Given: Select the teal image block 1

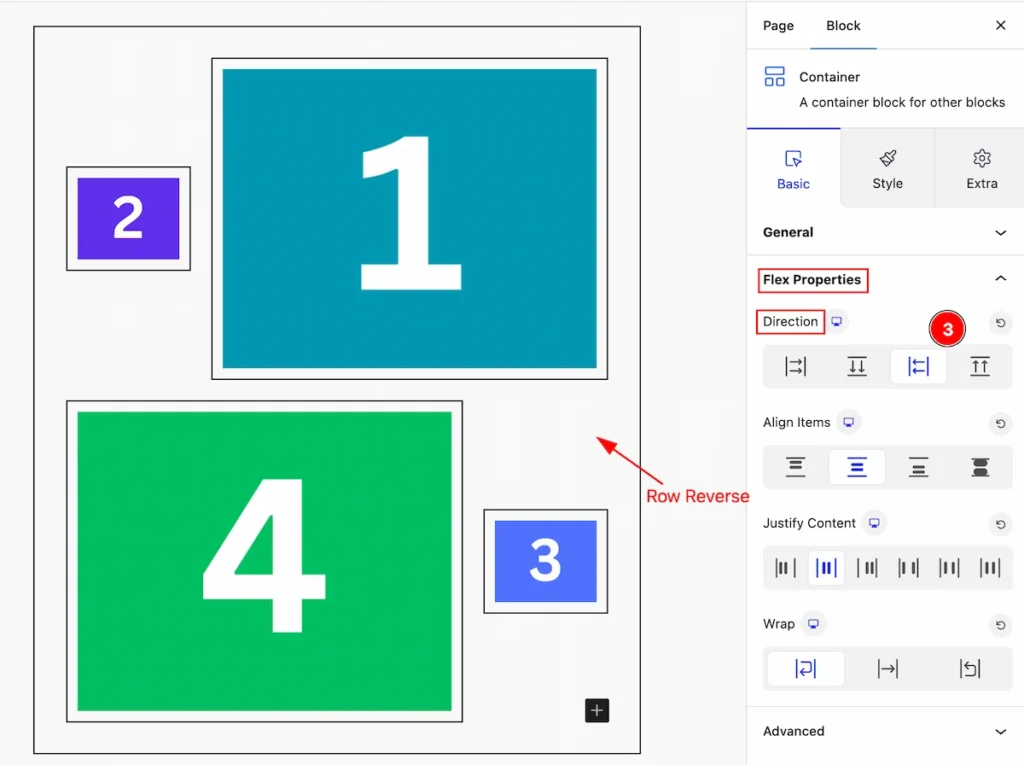Looking at the screenshot, I should [409, 219].
